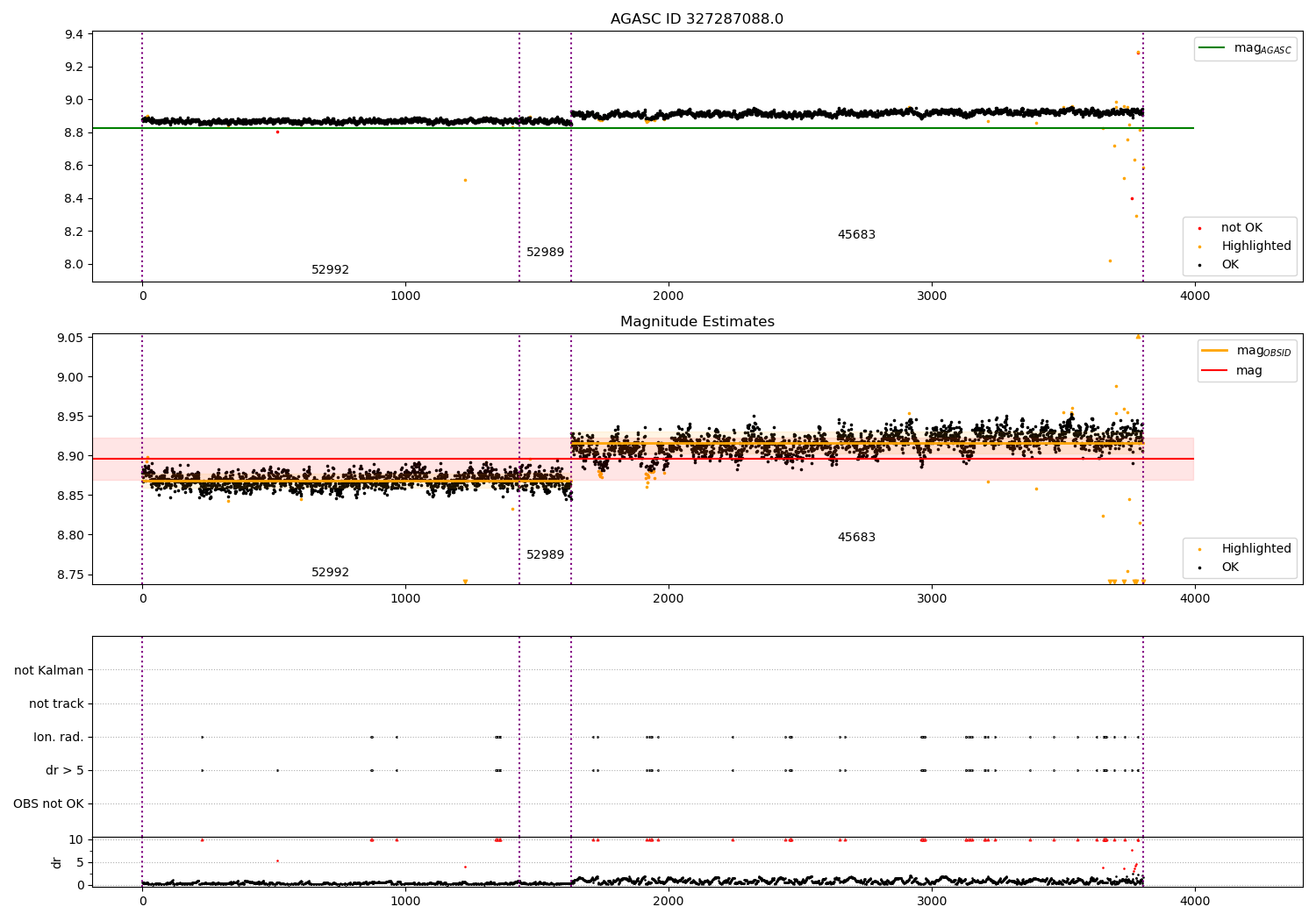Click the 10 tick on the dr axis
The image size is (1316, 921).
tap(76, 840)
